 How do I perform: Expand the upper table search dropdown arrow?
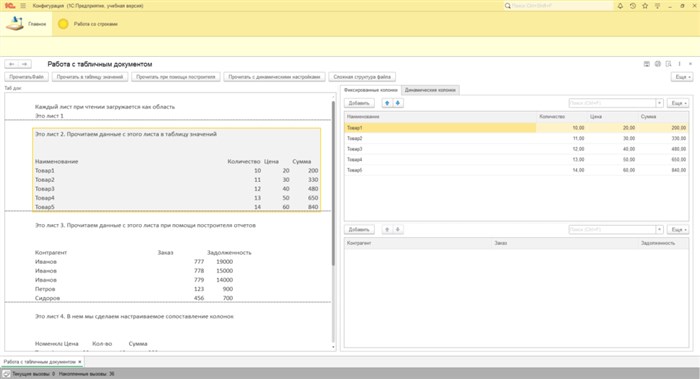click(659, 103)
